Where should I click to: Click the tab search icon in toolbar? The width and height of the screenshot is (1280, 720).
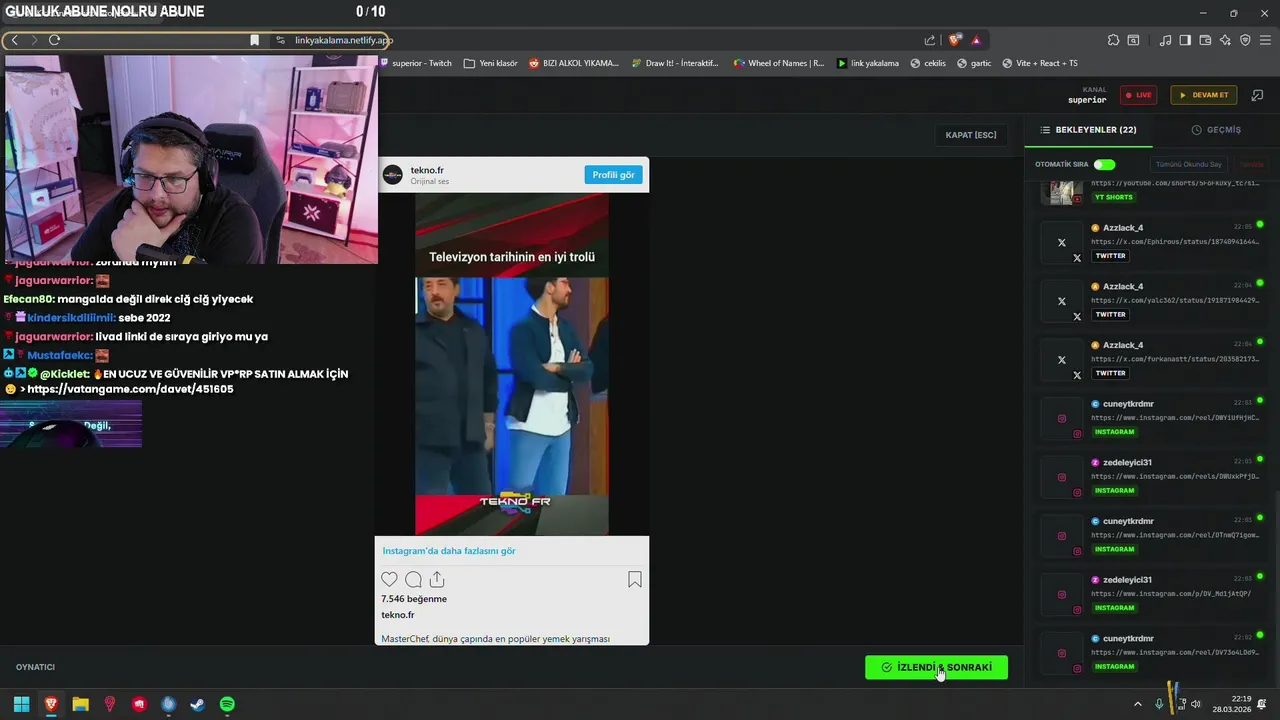coord(1133,40)
